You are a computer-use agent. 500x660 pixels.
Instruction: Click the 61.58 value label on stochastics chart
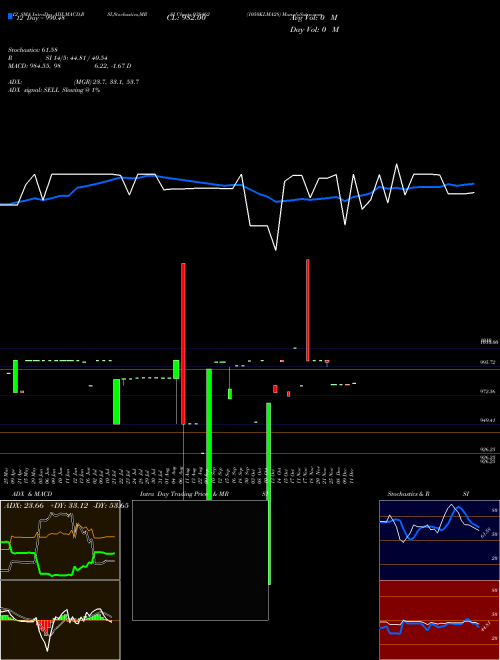pos(486,533)
